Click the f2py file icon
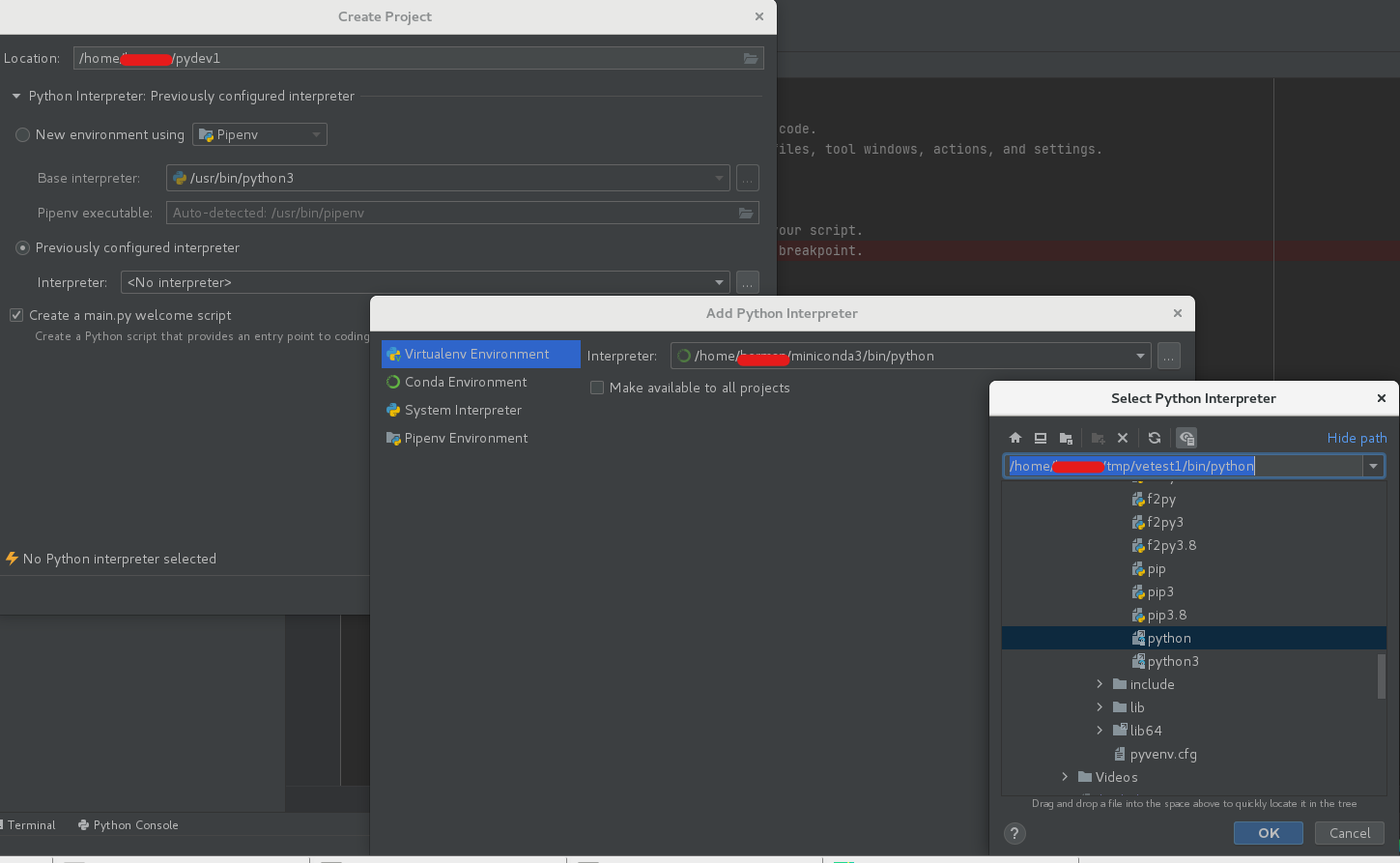The image size is (1400, 863). tap(1138, 499)
